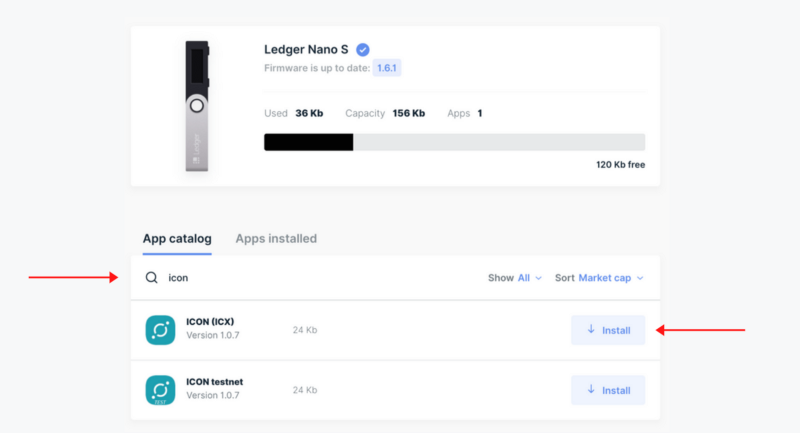Open the Sort Market cap dropdown
Image resolution: width=800 pixels, height=433 pixels.
pos(599,278)
